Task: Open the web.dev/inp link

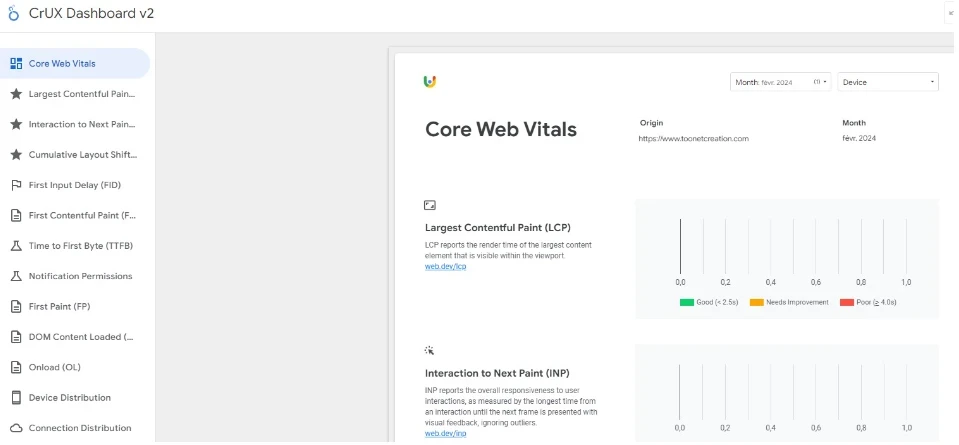Action: [446, 433]
